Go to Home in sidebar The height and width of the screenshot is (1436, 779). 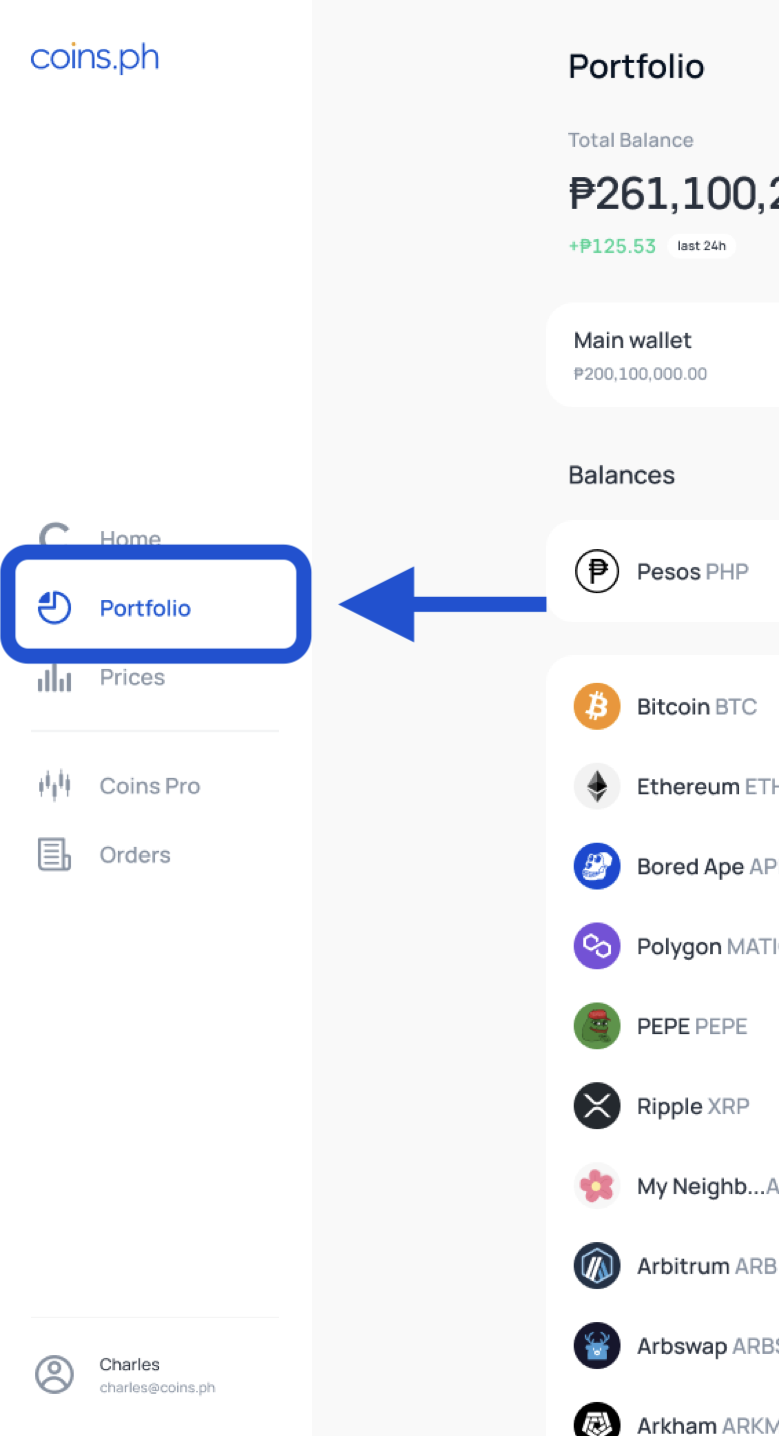[130, 539]
